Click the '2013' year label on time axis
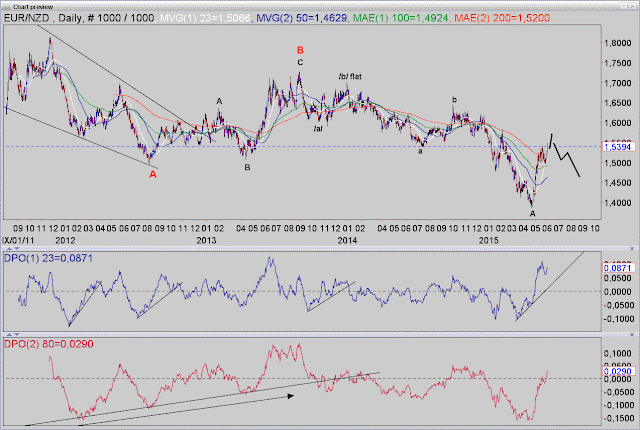Viewport: 640px width, 430px height. pyautogui.click(x=206, y=240)
